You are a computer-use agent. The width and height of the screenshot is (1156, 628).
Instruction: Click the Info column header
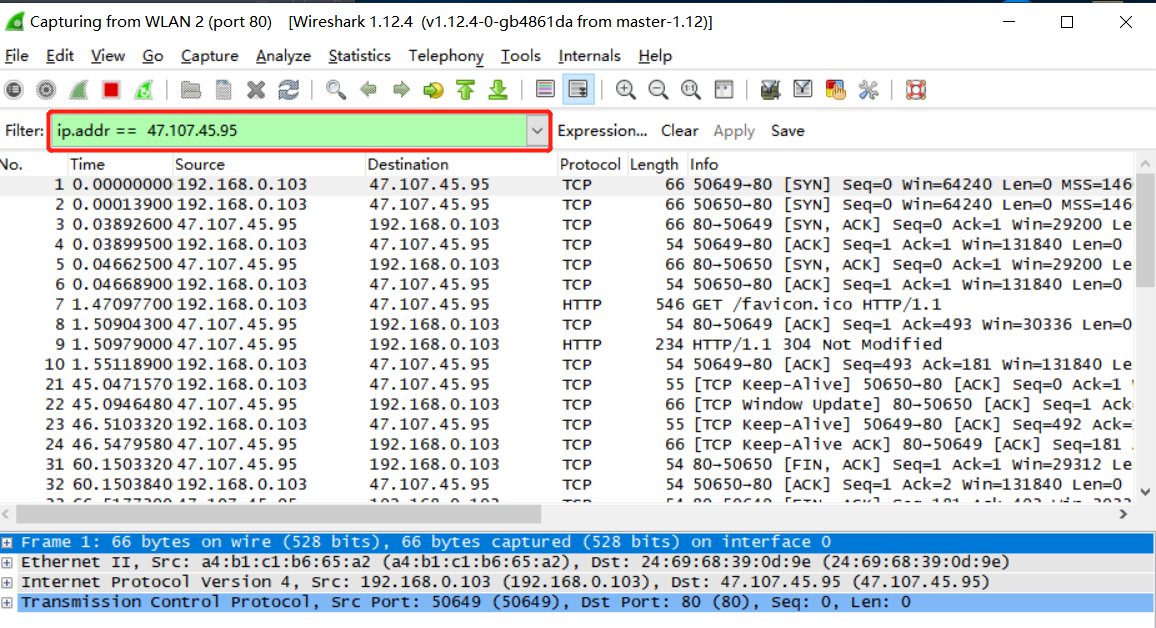tap(910, 164)
